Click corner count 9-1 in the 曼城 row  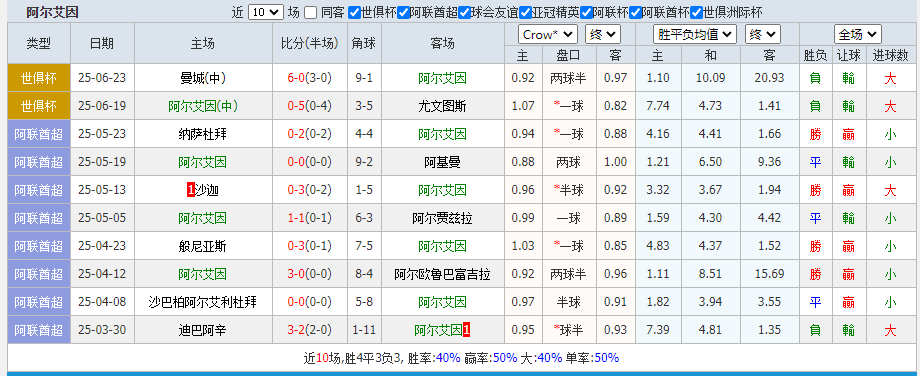click(364, 78)
